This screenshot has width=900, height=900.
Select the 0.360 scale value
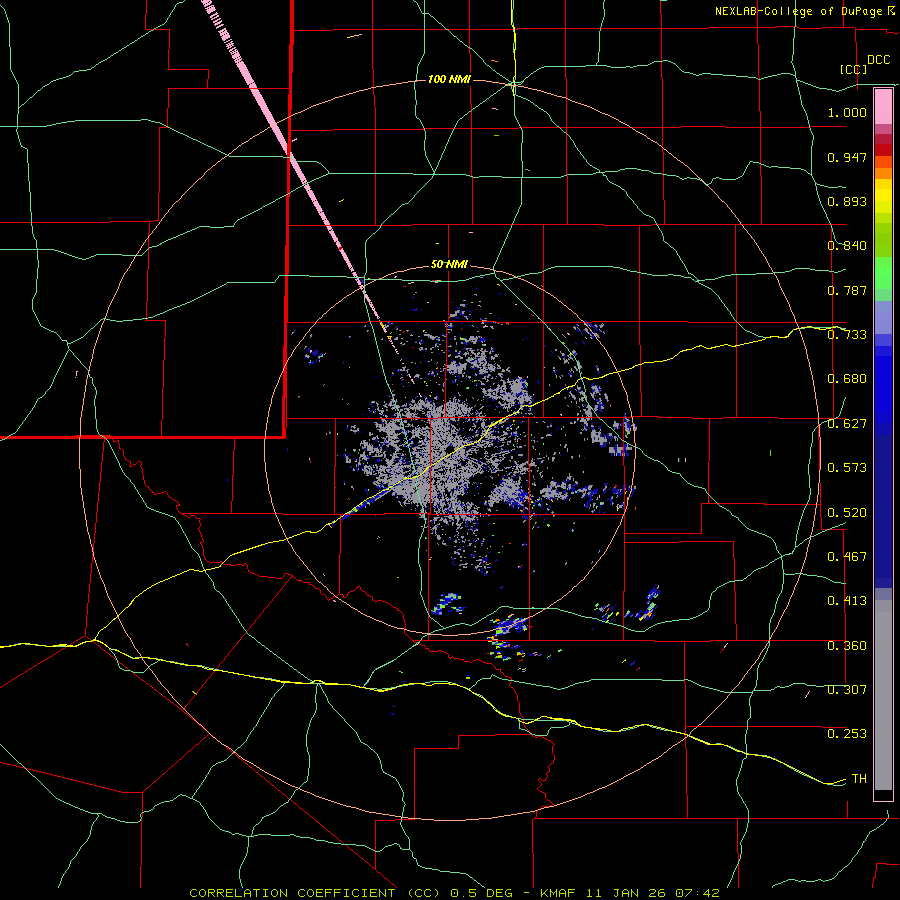(x=847, y=646)
